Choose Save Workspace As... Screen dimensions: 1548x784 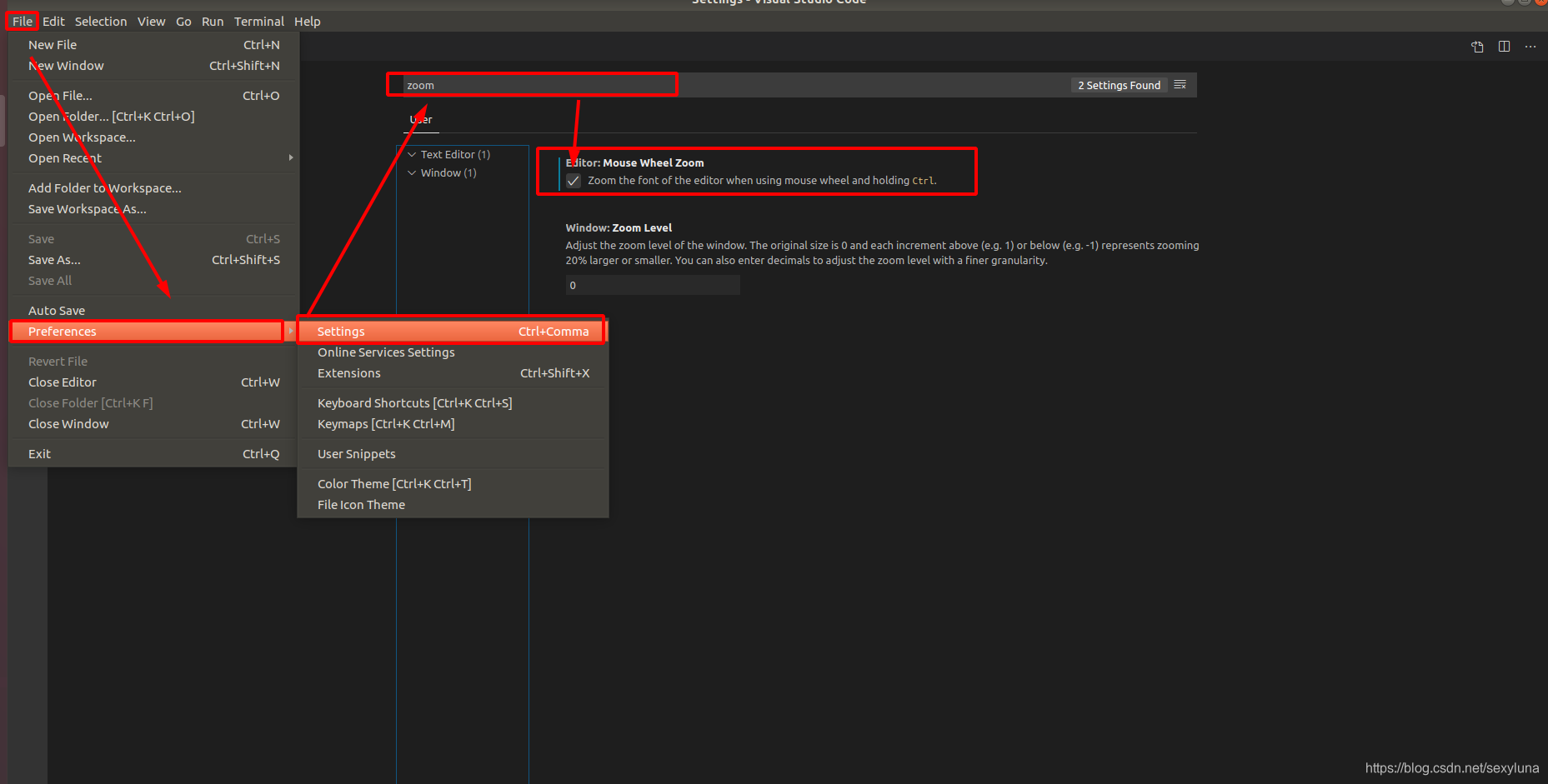[x=154, y=209]
